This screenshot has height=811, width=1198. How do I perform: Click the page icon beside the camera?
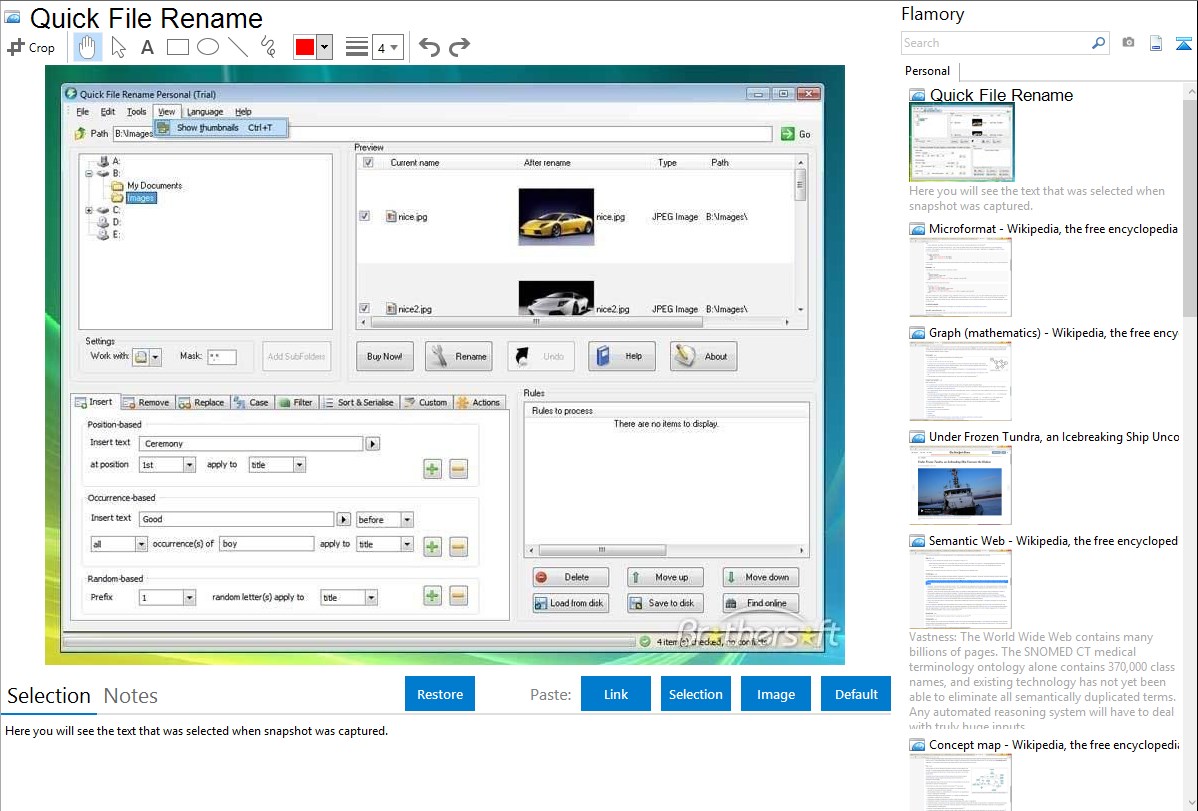click(x=1156, y=43)
